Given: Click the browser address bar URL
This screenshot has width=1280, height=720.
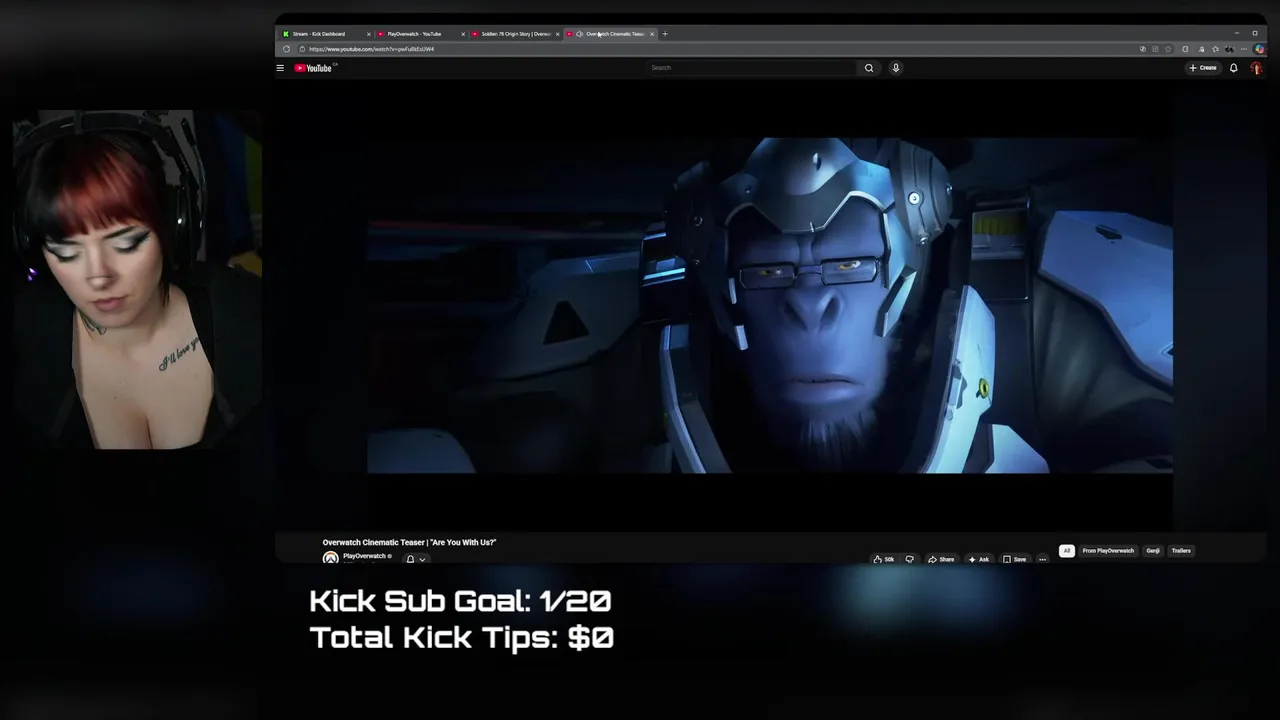Looking at the screenshot, I should tap(371, 49).
